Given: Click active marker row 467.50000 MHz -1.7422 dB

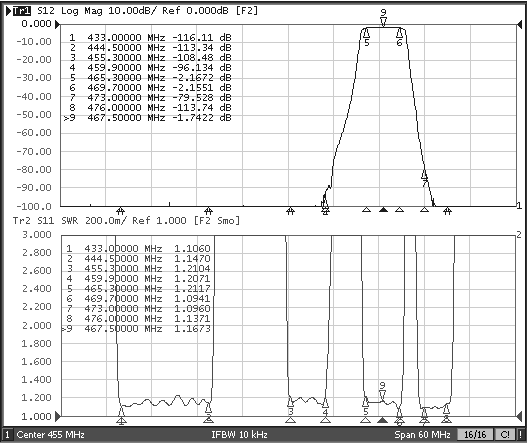Looking at the screenshot, I should click(147, 118).
